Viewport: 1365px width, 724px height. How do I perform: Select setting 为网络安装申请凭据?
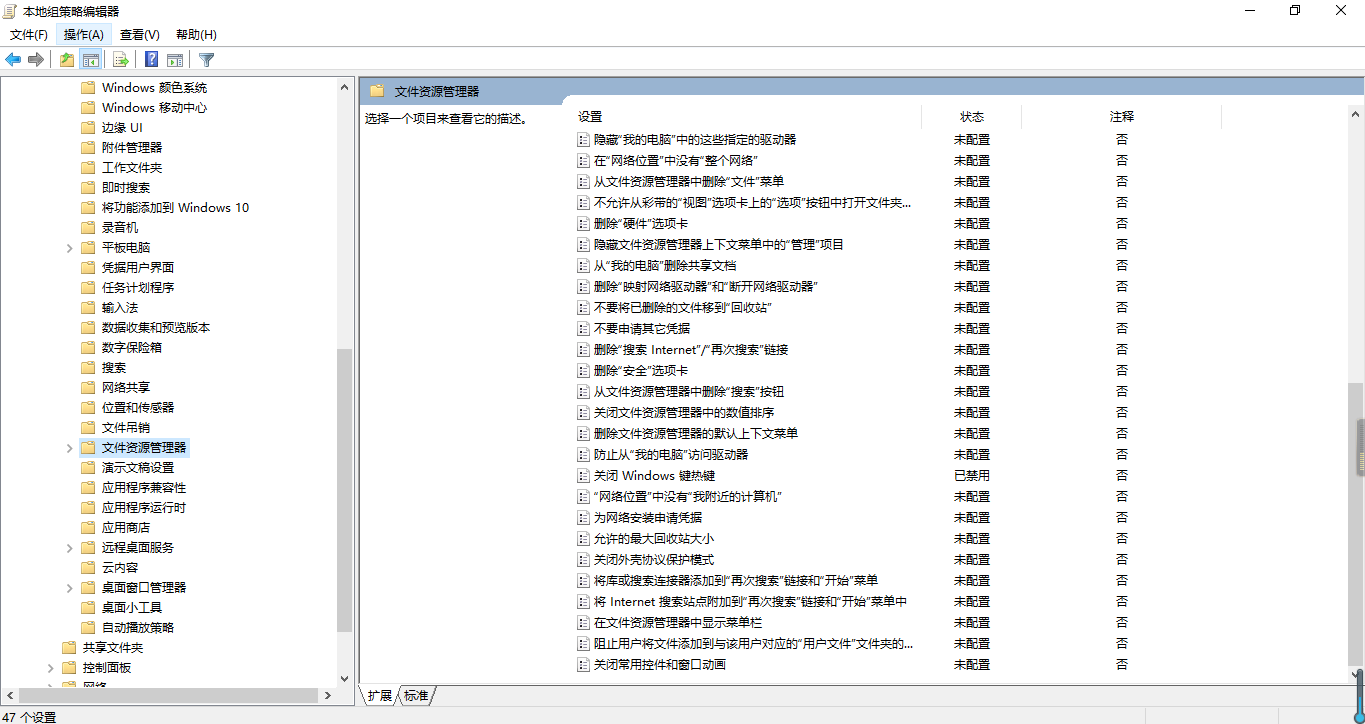coord(648,518)
